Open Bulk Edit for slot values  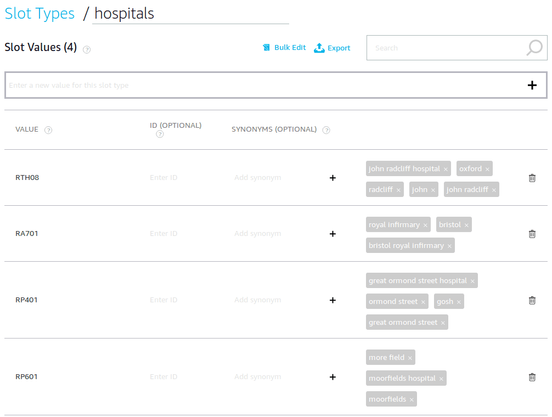[284, 48]
